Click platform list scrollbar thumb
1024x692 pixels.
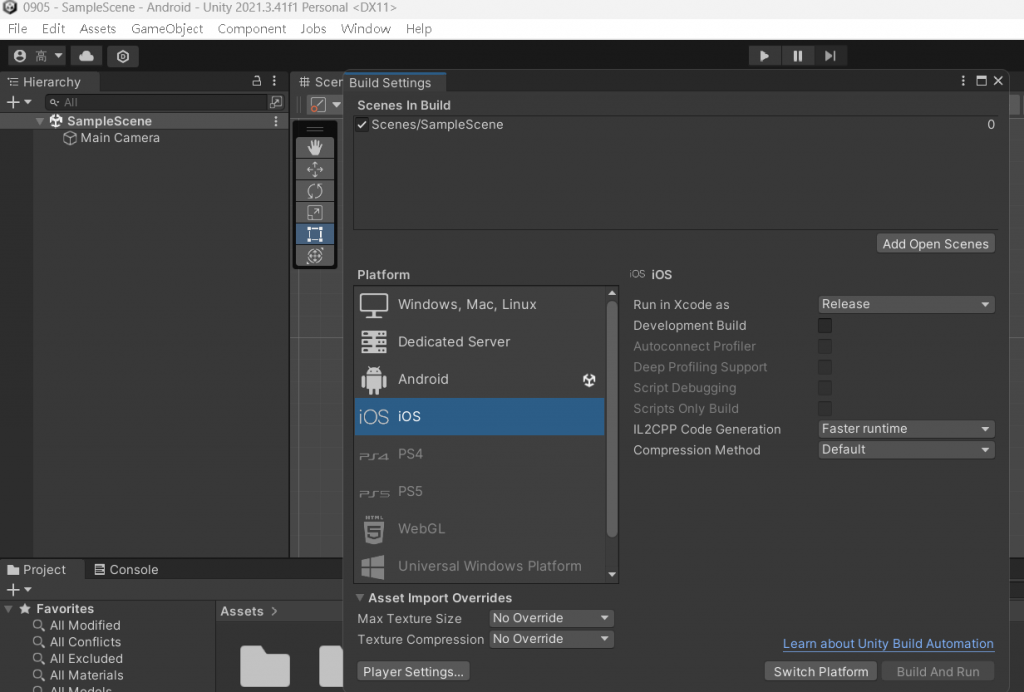click(x=612, y=418)
